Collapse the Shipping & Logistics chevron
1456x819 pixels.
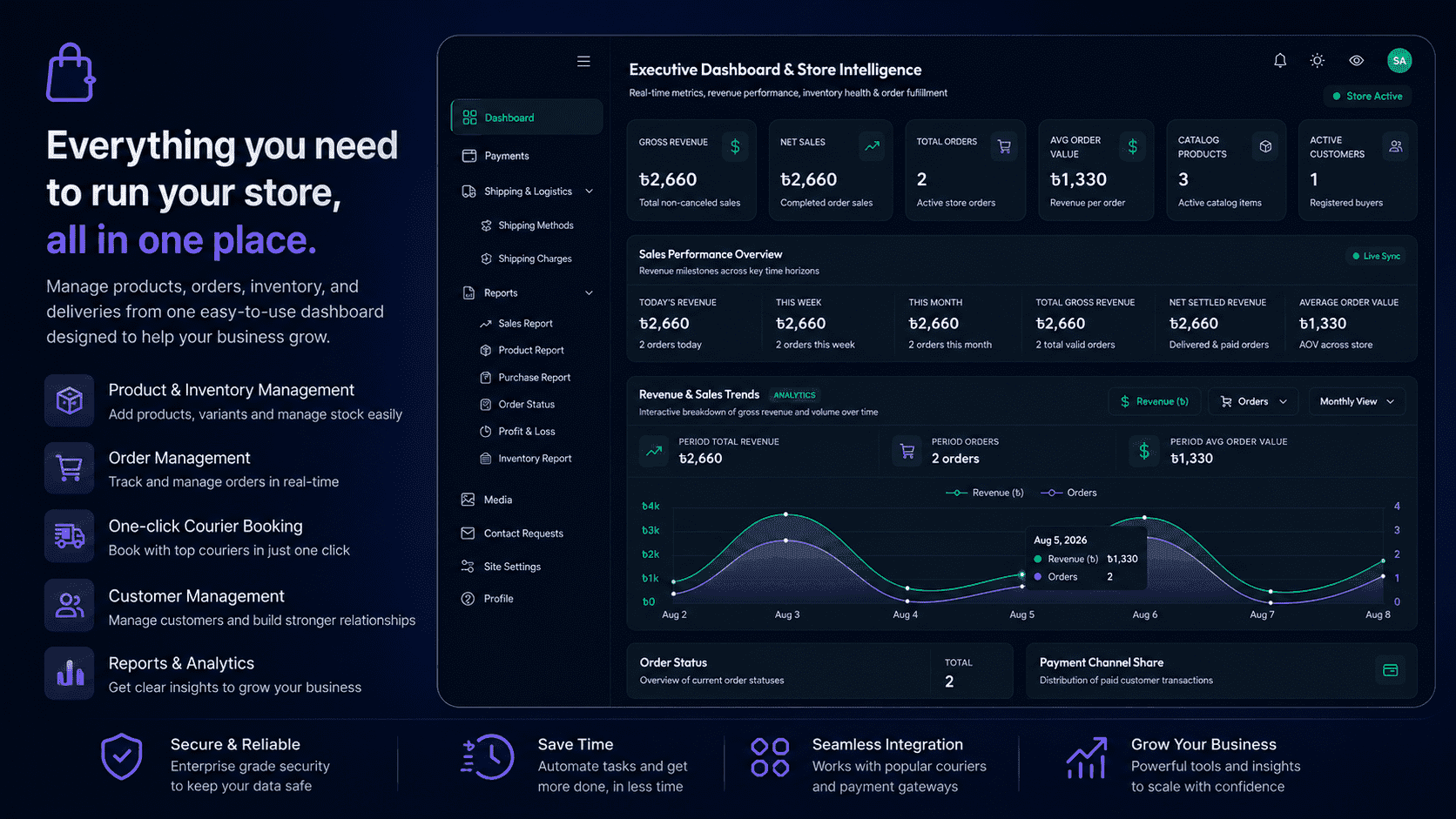[589, 191]
